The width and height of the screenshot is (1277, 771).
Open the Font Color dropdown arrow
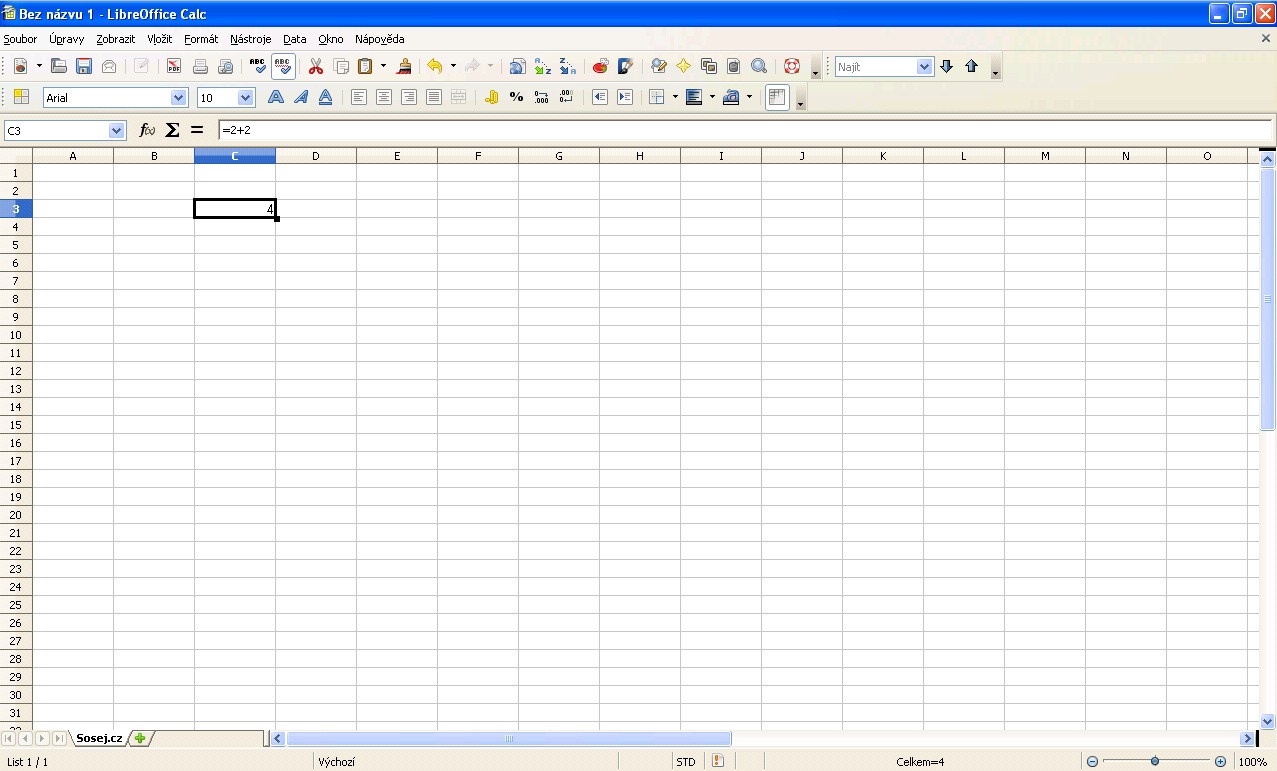749,97
